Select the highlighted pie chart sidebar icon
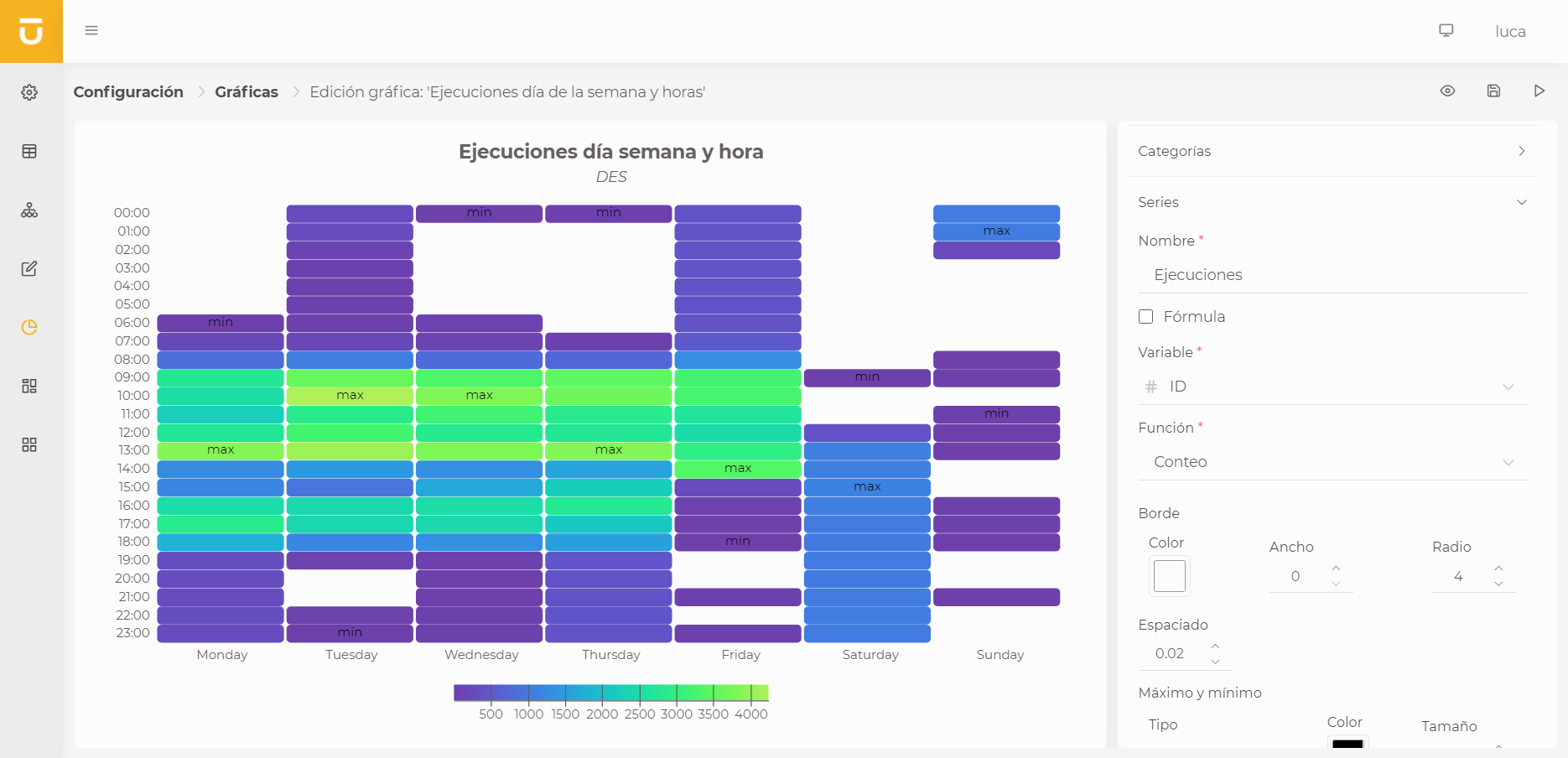The height and width of the screenshot is (758, 1568). 29,327
